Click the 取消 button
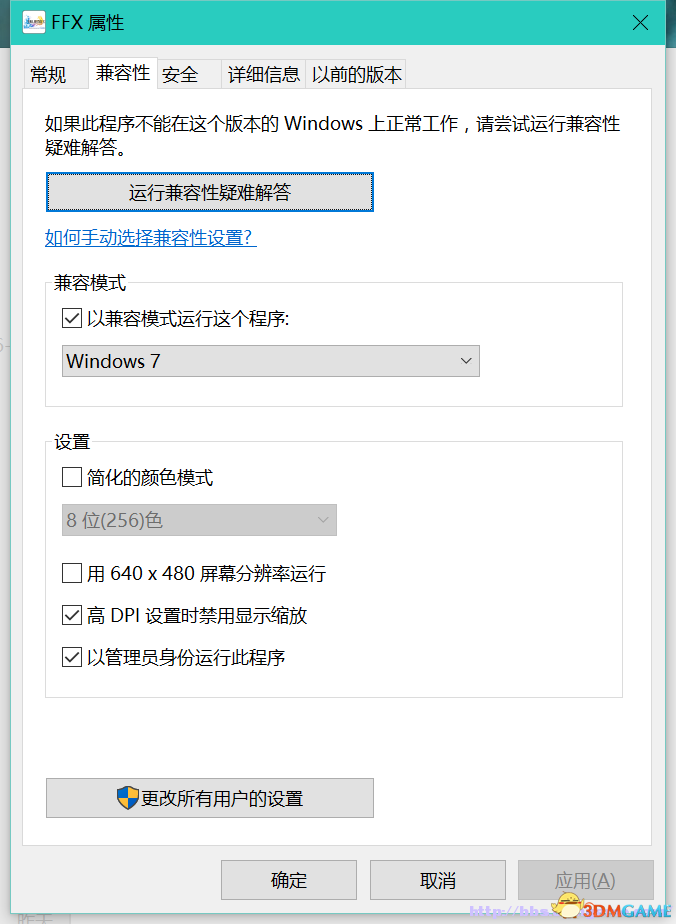 click(x=438, y=880)
